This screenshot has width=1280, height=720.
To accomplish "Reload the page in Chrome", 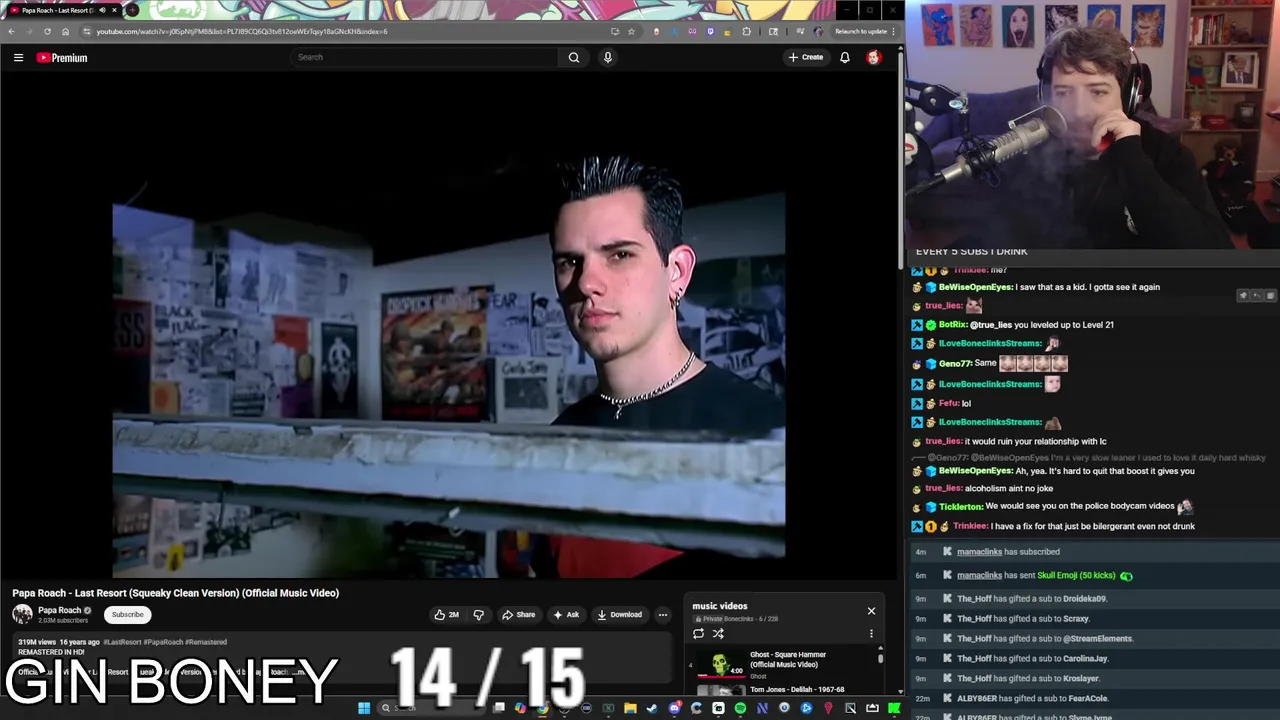I will 47,31.
